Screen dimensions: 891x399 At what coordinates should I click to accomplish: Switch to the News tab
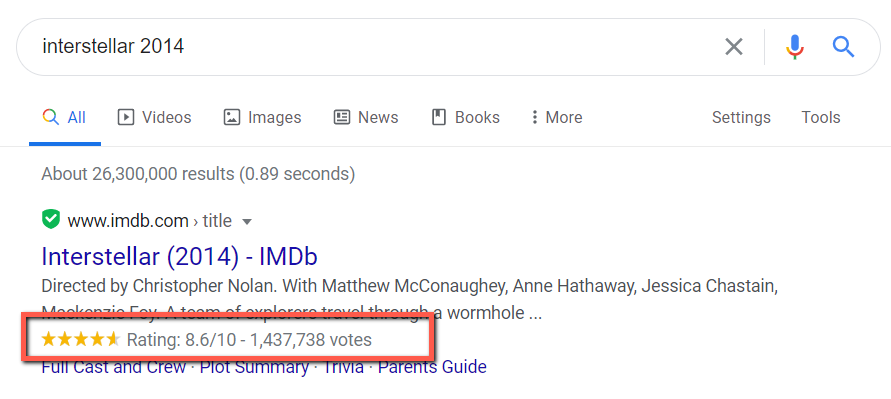[x=366, y=118]
